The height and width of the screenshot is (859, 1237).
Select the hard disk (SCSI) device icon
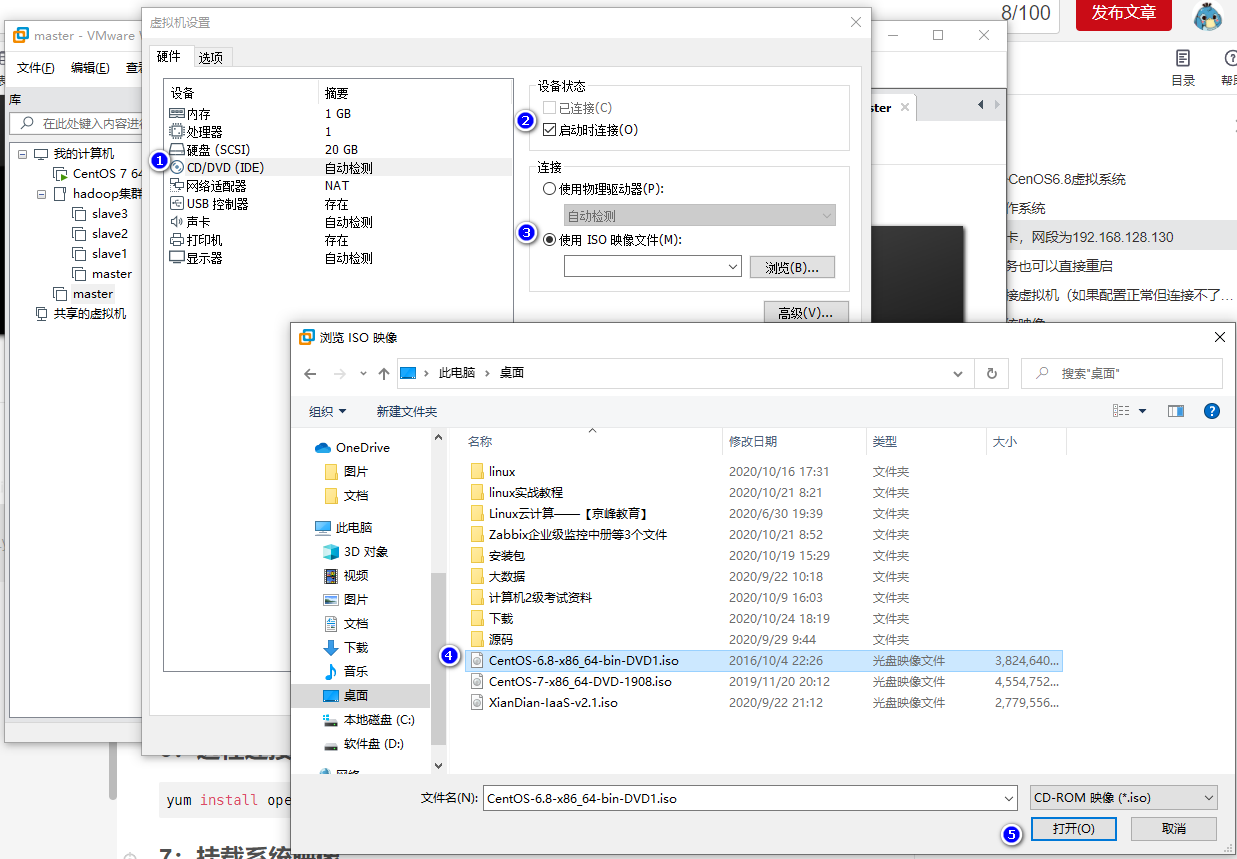(x=177, y=149)
